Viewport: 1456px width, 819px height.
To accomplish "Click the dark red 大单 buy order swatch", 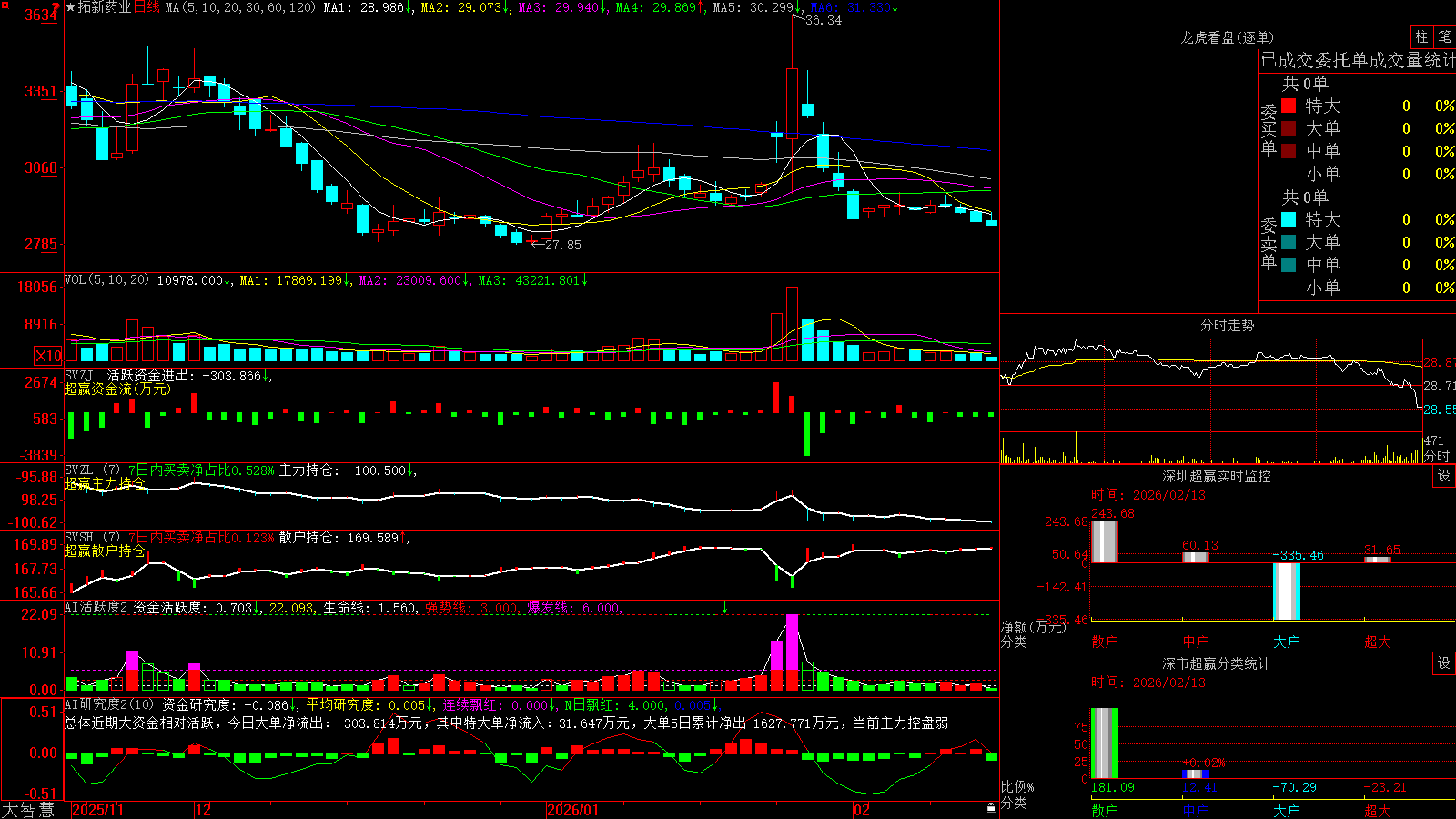I will (1289, 128).
